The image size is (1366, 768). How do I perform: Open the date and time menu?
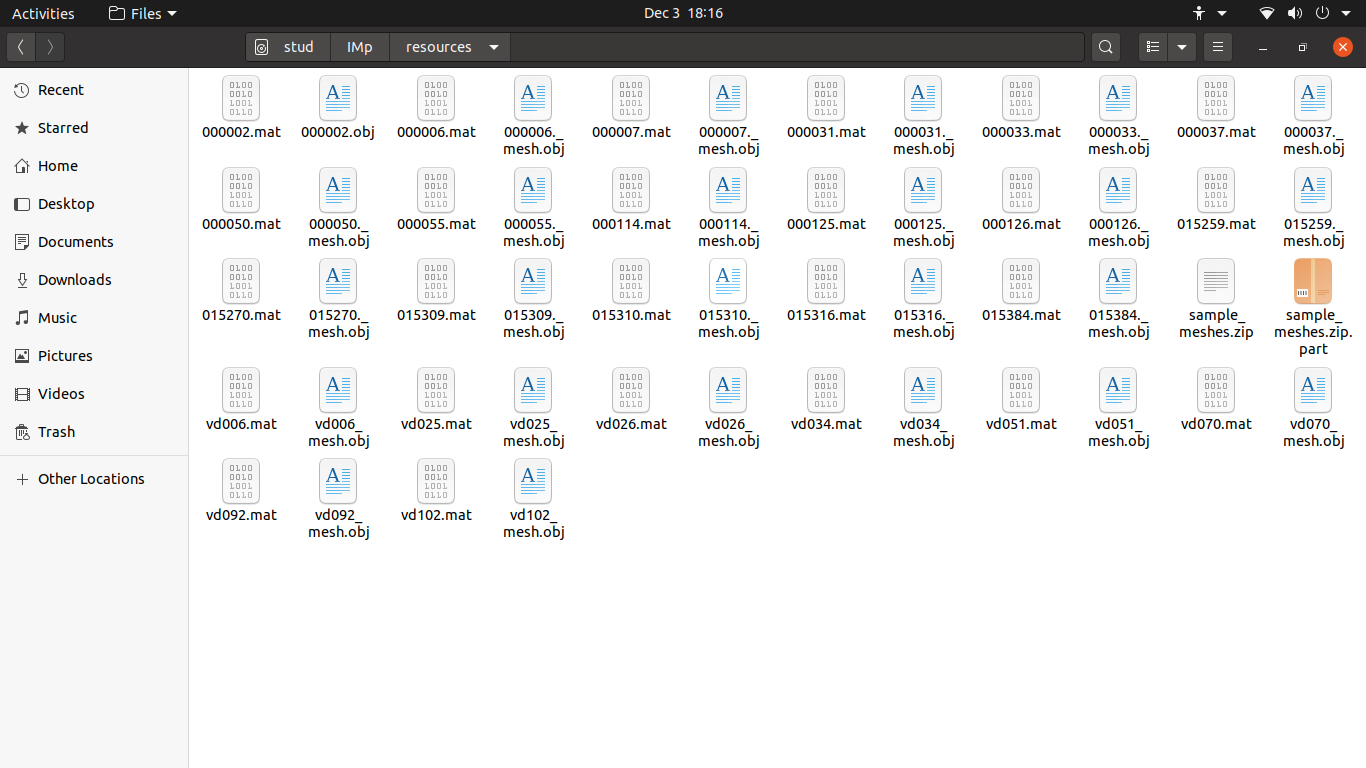tap(683, 13)
